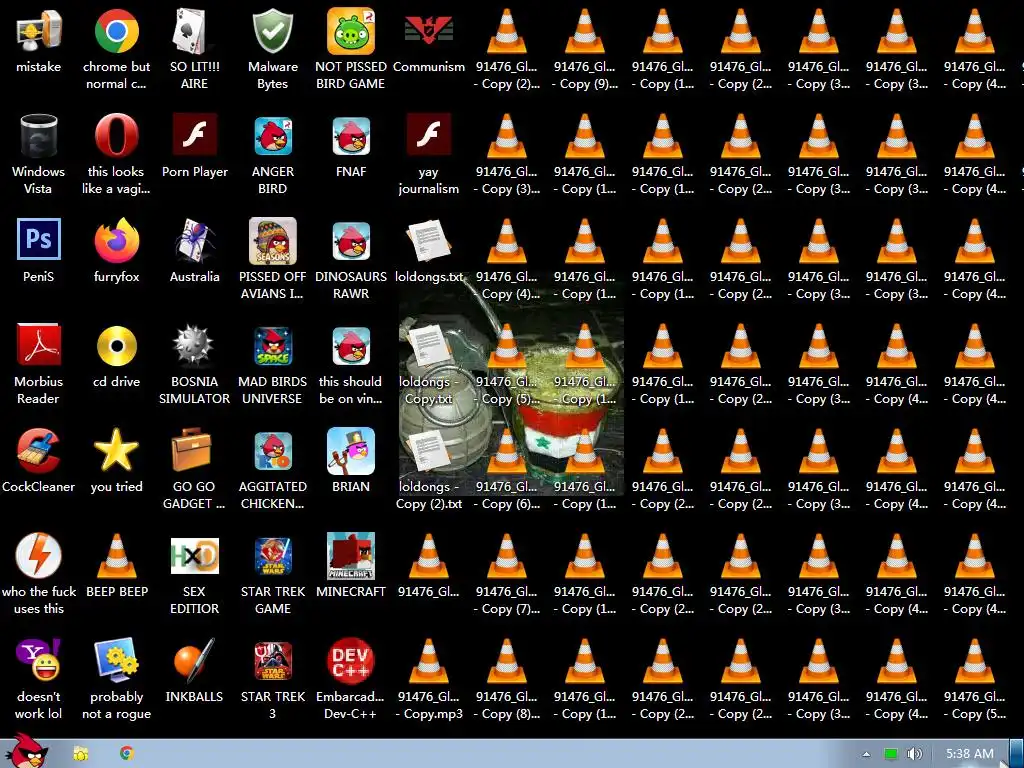Select the '91476_Gl... - Copy (7)...' VLC file
This screenshot has width=1024, height=768.
point(507,556)
